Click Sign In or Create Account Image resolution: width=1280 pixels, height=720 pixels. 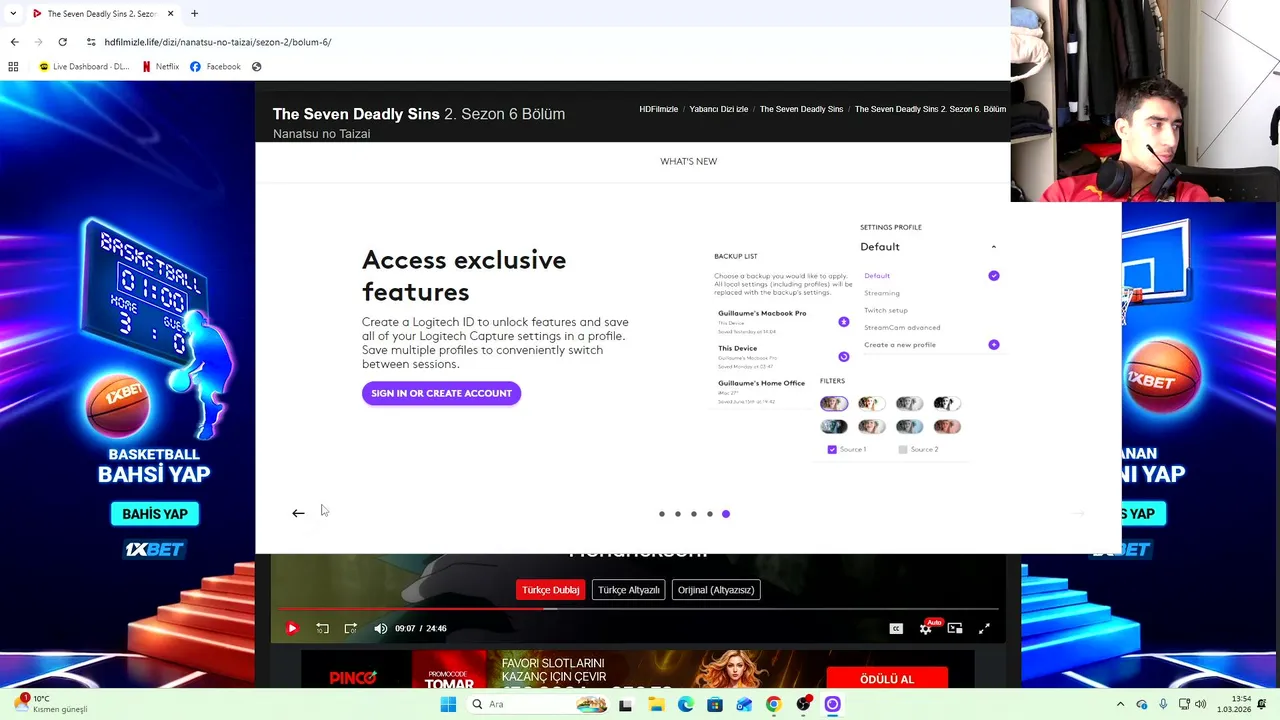click(x=441, y=393)
